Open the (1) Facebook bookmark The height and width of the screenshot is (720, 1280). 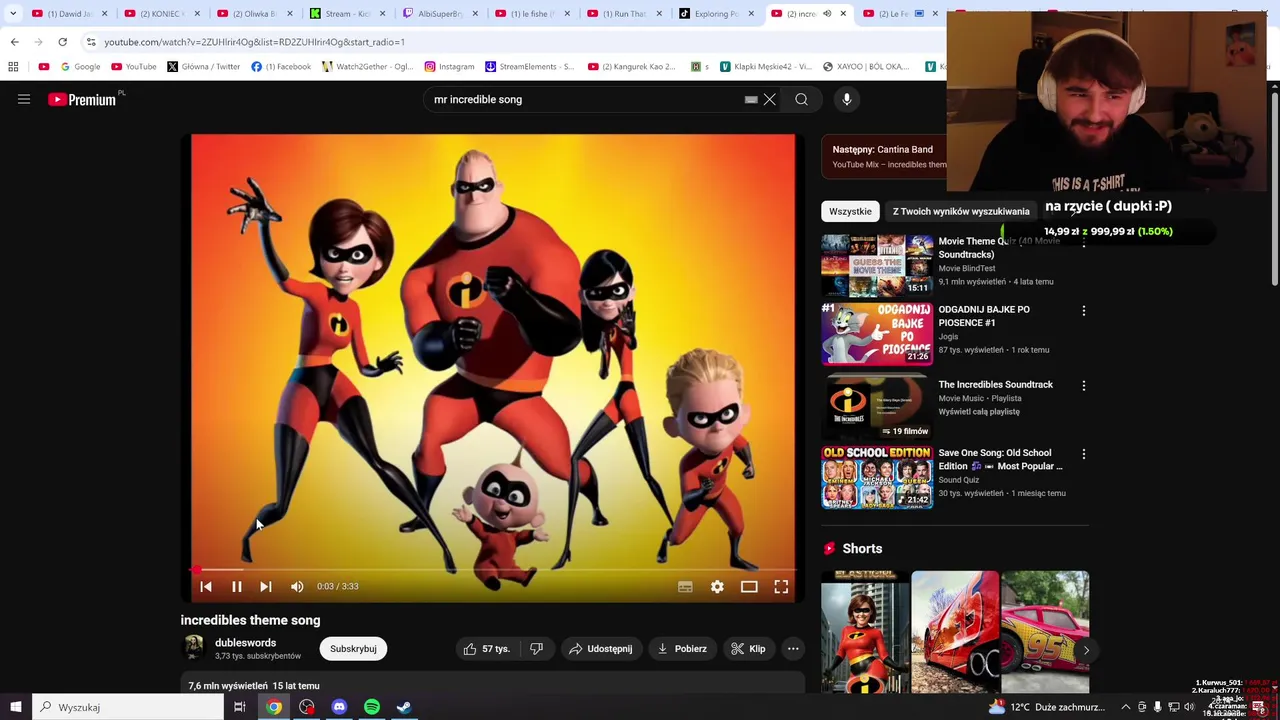281,67
